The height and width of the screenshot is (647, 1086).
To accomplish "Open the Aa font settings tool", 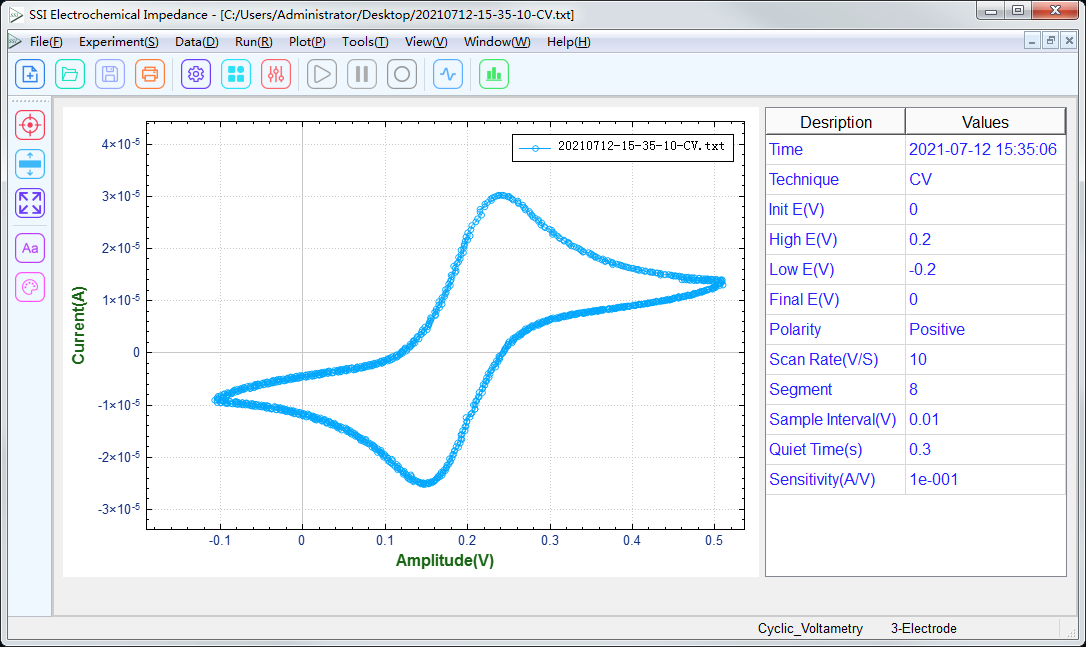I will 30,248.
